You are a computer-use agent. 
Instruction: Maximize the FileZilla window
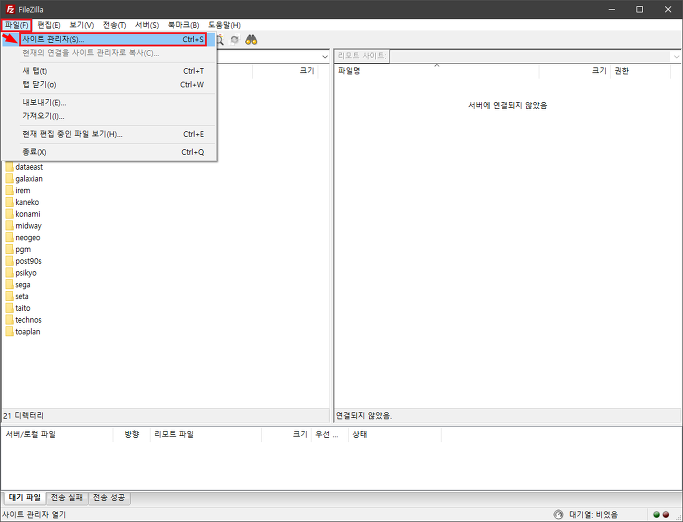pos(639,9)
